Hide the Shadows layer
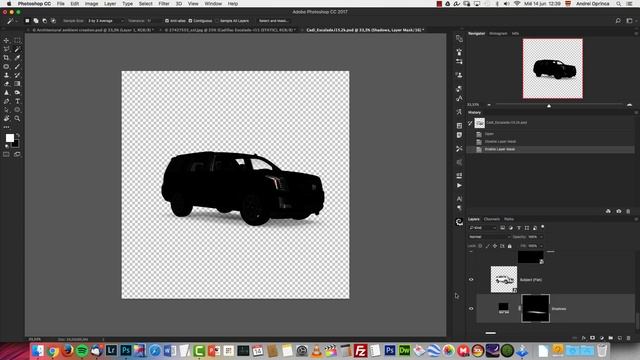The width and height of the screenshot is (640, 360). coord(471,309)
